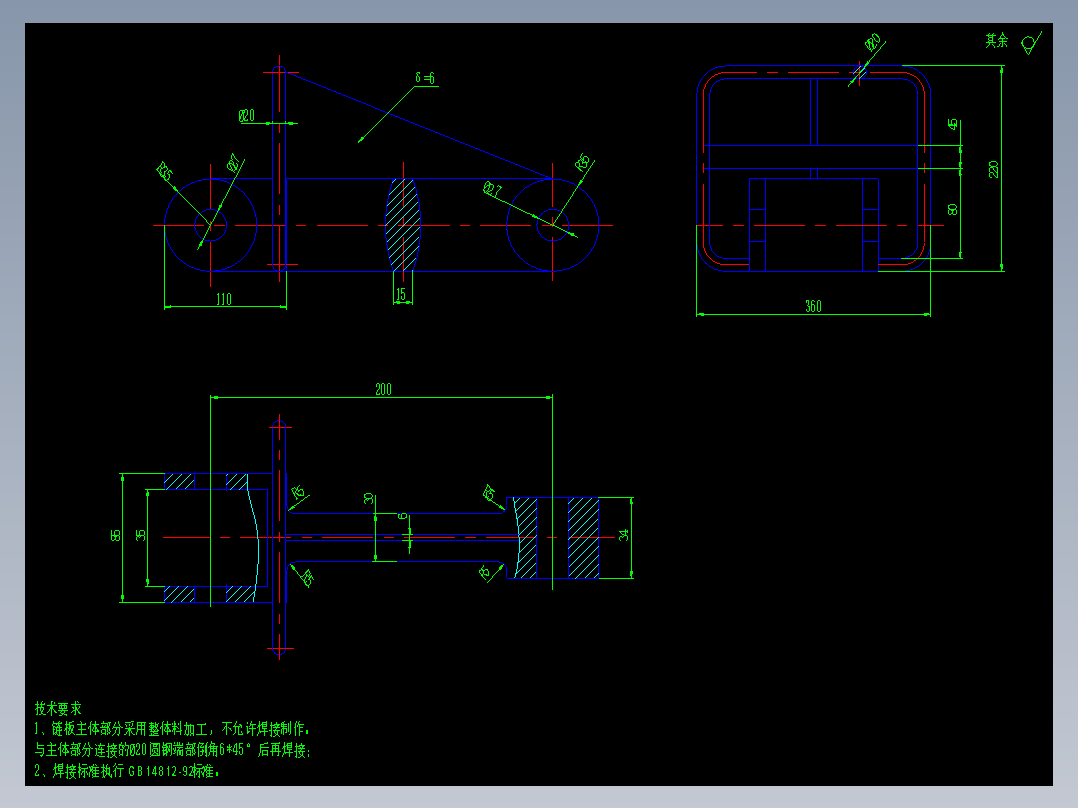Screen dimensions: 1078x808
Task: Select the 35 inner height dimension
Action: click(x=141, y=535)
